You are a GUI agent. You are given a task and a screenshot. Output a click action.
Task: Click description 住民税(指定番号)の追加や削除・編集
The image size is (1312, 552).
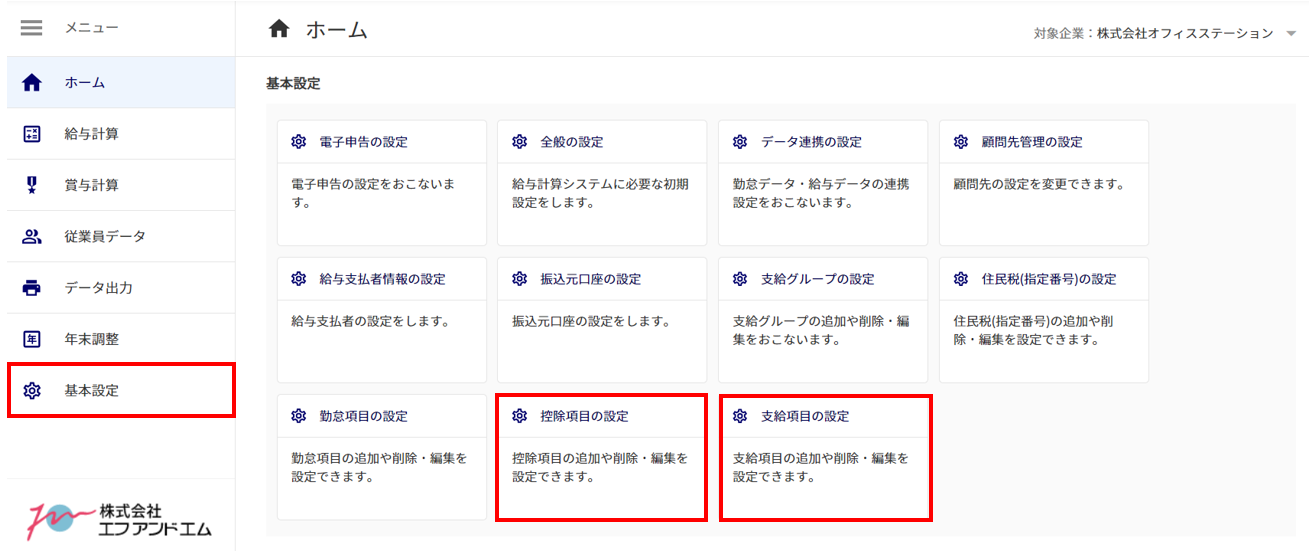[x=1034, y=330]
